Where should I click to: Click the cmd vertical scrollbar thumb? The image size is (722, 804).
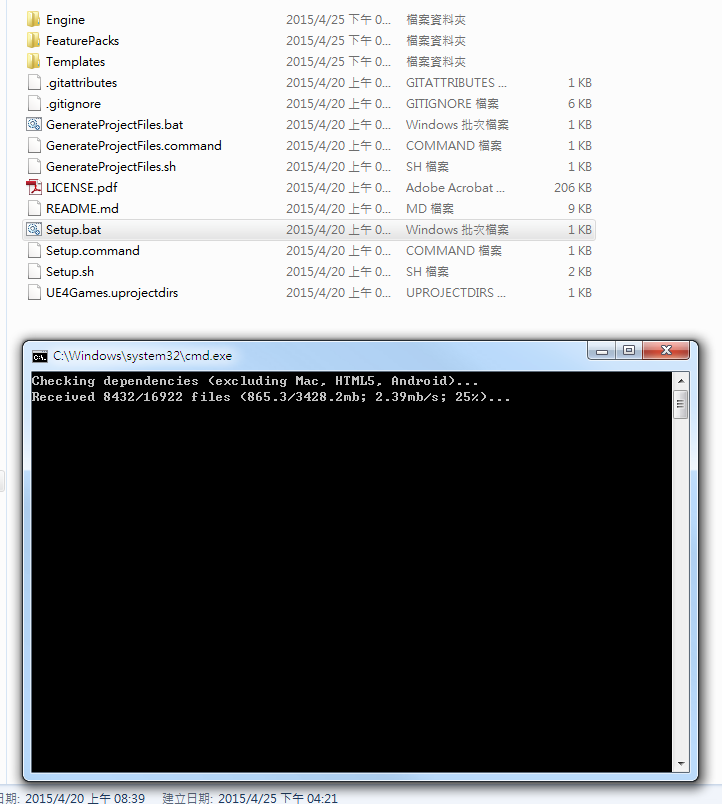pos(681,404)
